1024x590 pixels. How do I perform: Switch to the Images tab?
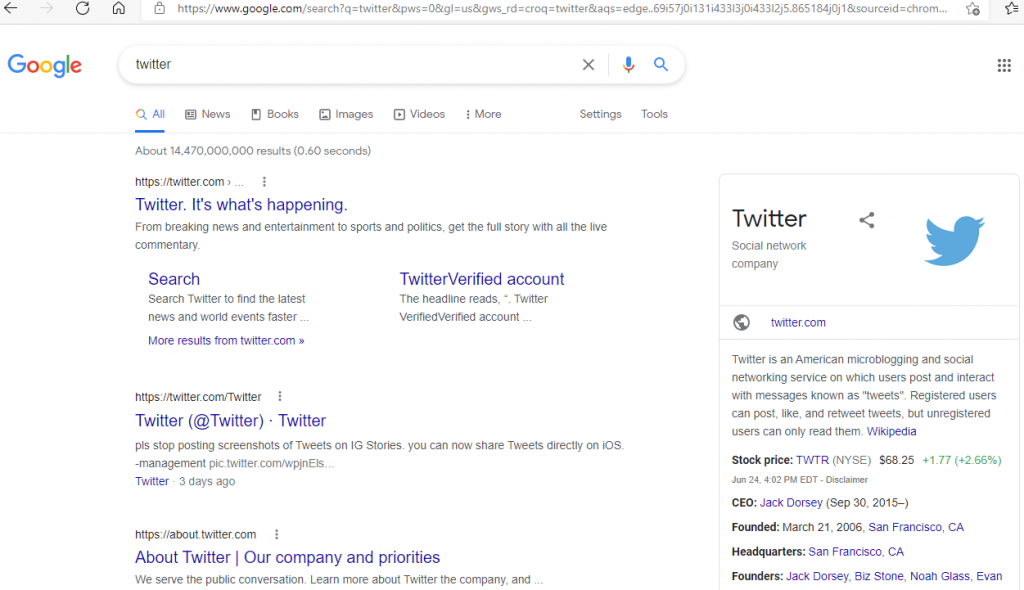[x=346, y=114]
